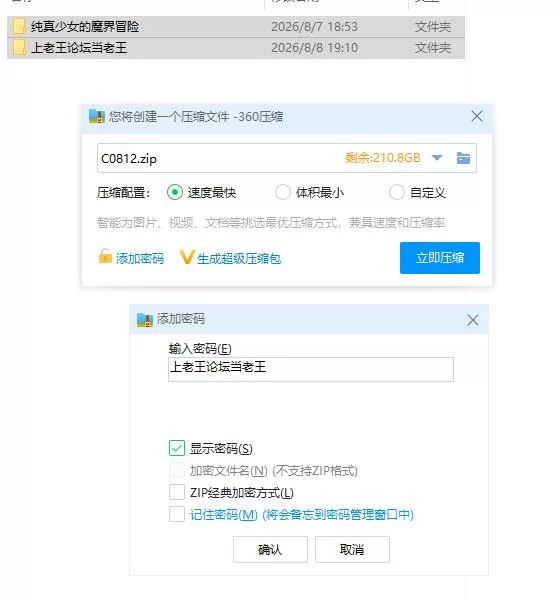Close the create compressed file dialog
The width and height of the screenshot is (559, 601).
click(x=477, y=116)
